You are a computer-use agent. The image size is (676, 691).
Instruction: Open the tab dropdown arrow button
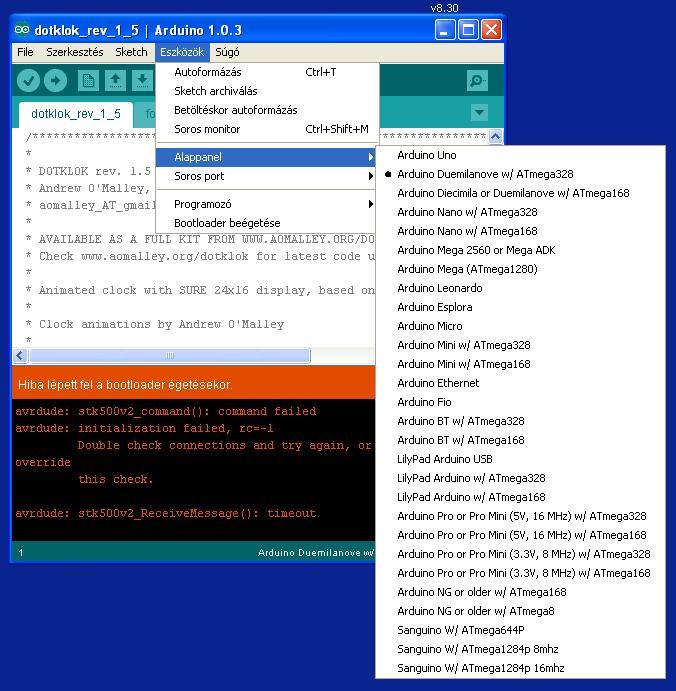479,113
